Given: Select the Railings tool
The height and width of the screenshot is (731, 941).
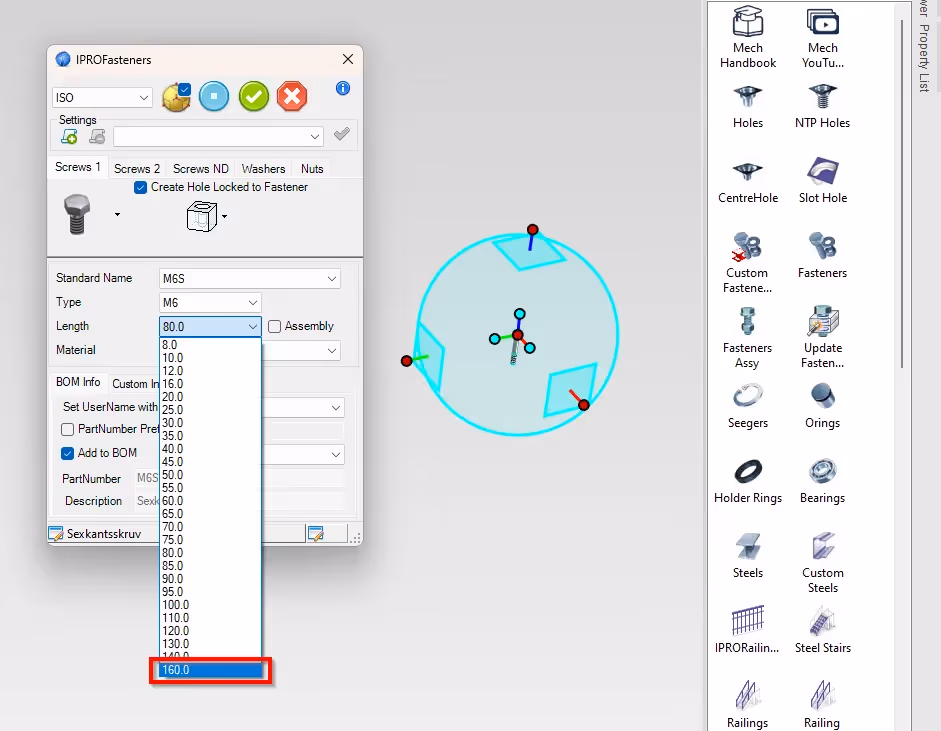Looking at the screenshot, I should (747, 705).
